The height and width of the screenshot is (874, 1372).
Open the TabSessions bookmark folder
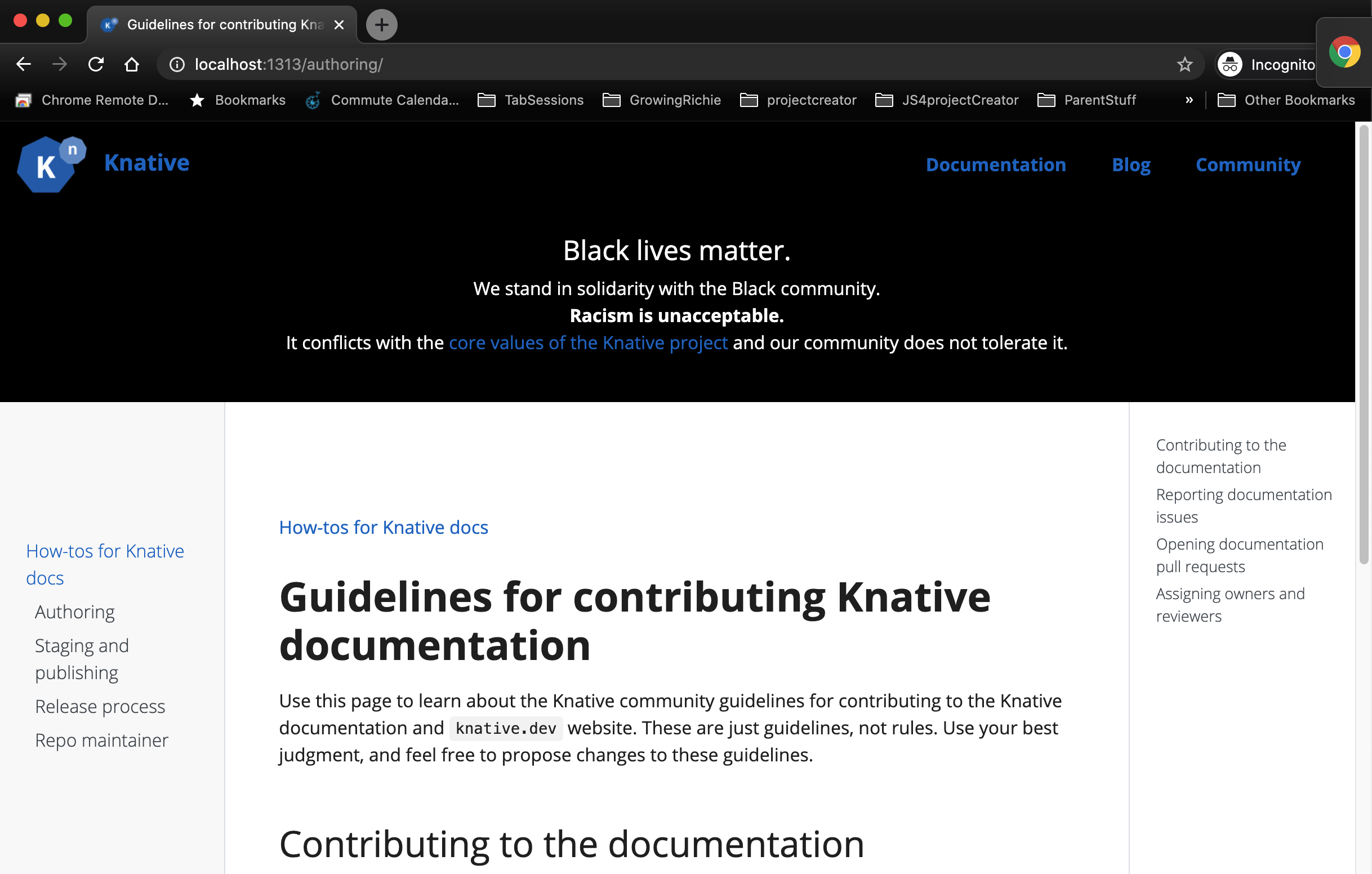(531, 100)
